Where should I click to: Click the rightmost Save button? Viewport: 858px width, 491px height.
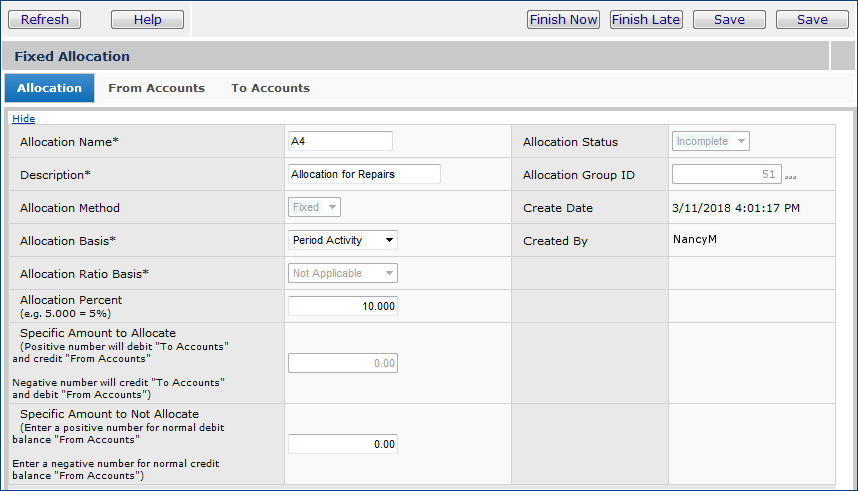(812, 20)
